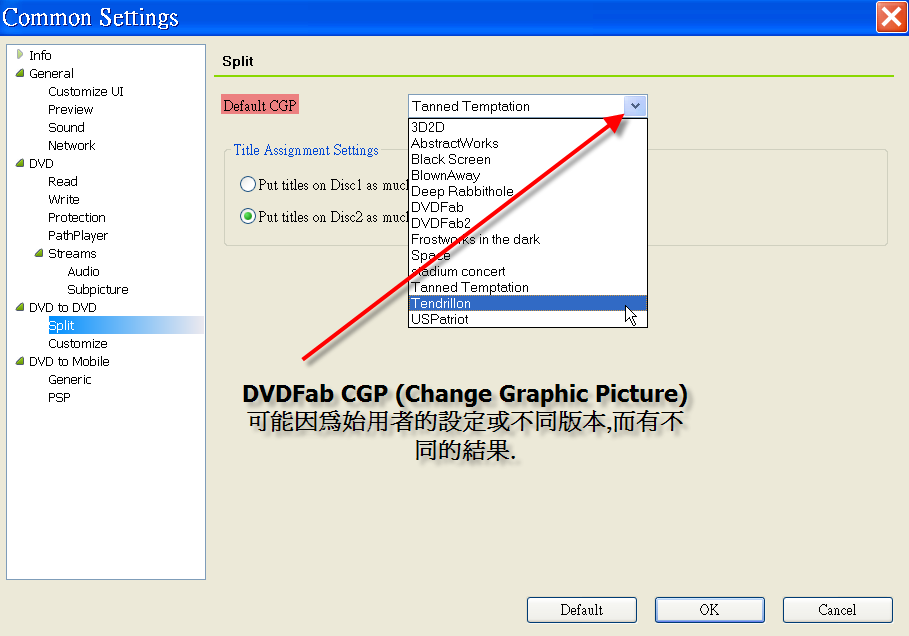Open Read settings under DVD
Image resolution: width=909 pixels, height=636 pixels.
63,181
